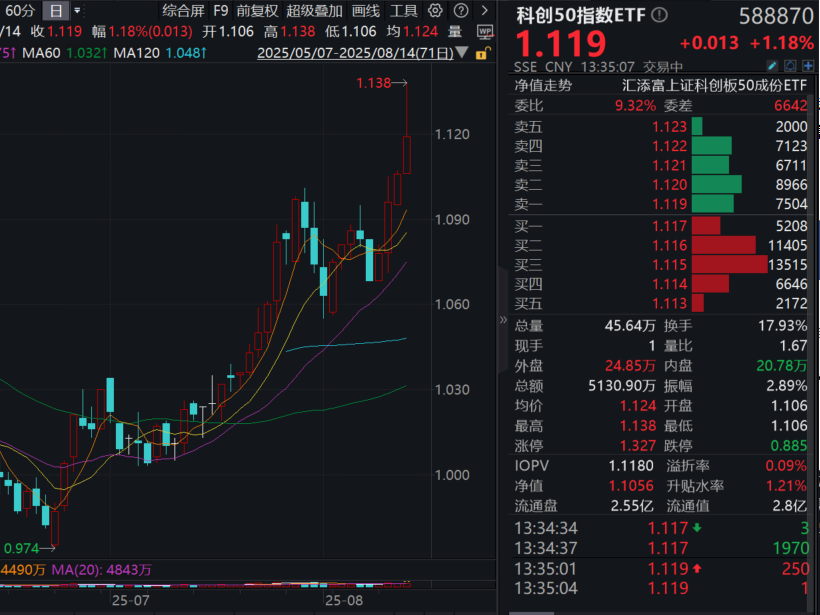Viewport: 820px width, 615px height.
Task: Click the info icon beside 科创50指数ETF
Action: click(657, 15)
